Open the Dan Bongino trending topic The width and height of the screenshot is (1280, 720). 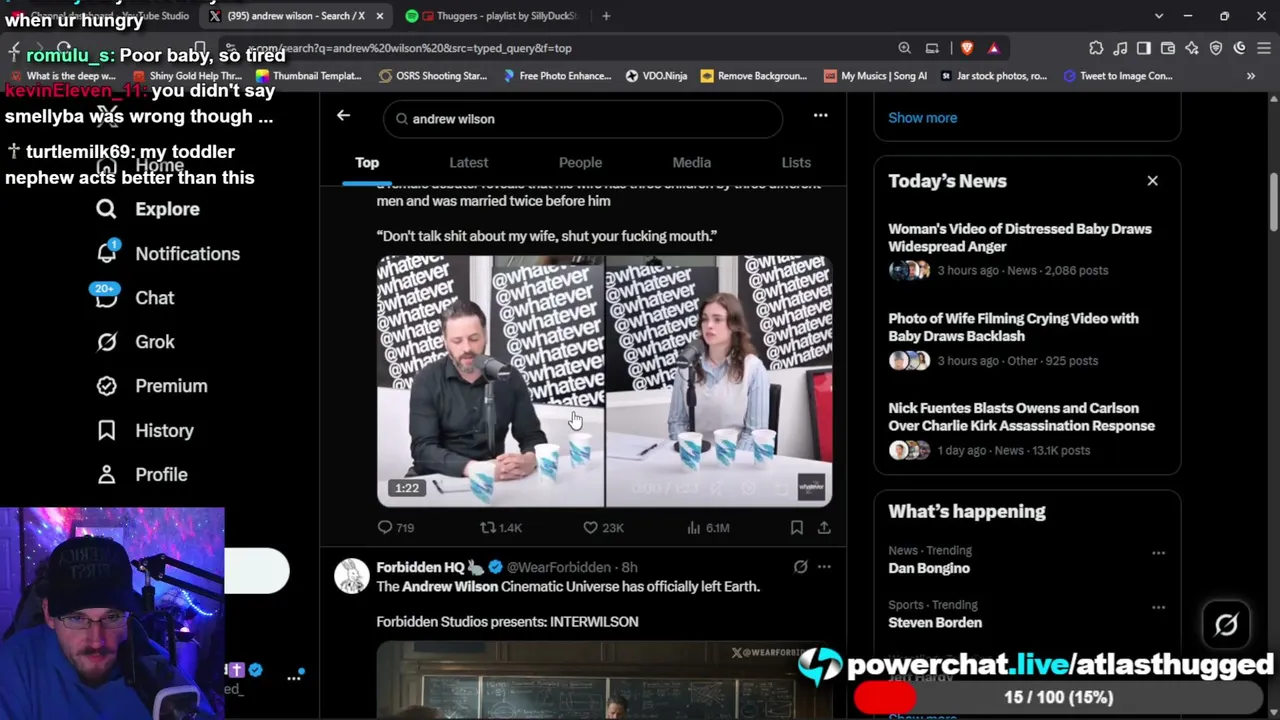pos(929,568)
